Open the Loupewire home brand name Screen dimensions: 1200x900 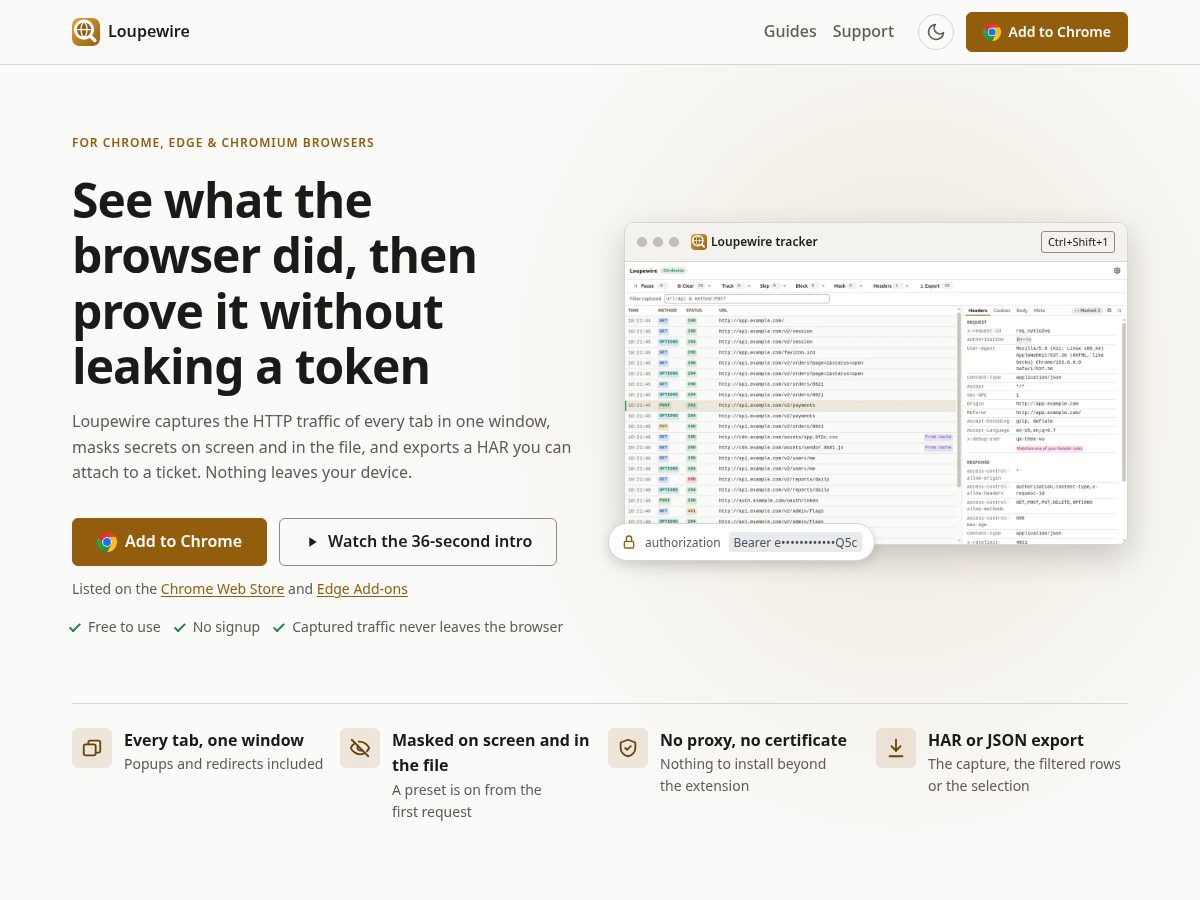tap(149, 32)
